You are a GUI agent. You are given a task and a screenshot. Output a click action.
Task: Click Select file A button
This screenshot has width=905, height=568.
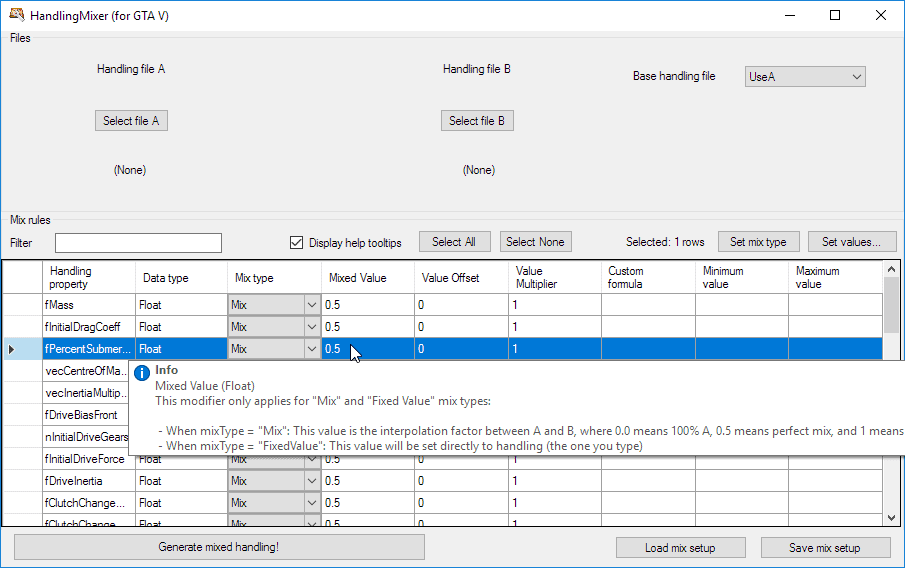(131, 121)
